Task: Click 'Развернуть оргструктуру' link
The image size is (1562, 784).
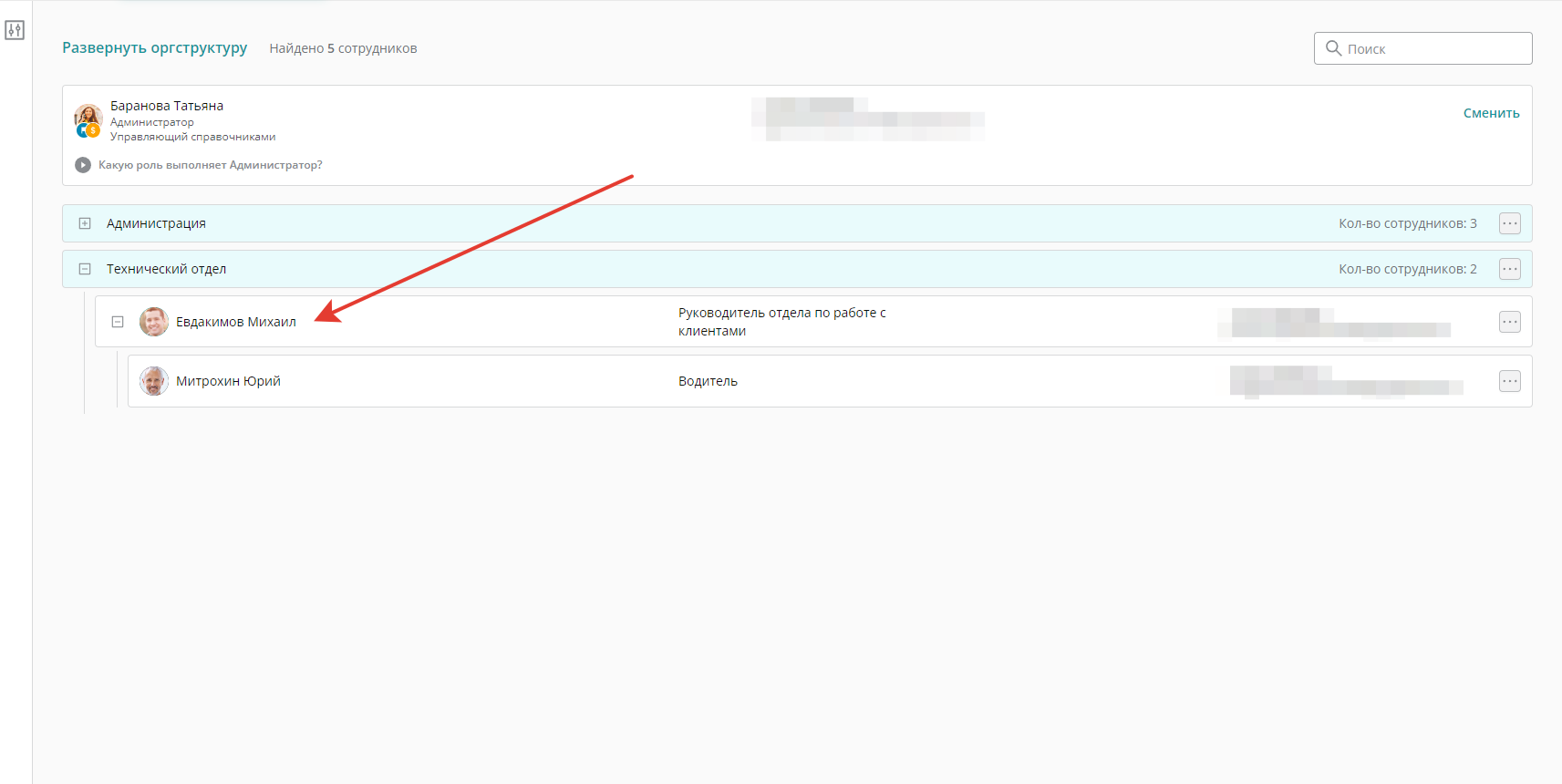Action: (154, 47)
